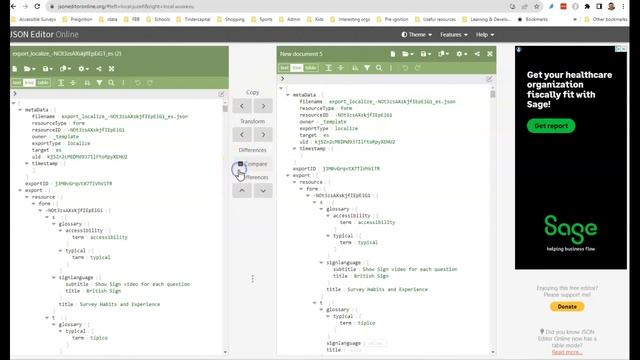640x360 pixels.
Task: Open copy/duplicate menu in left panel
Action: click(65, 69)
